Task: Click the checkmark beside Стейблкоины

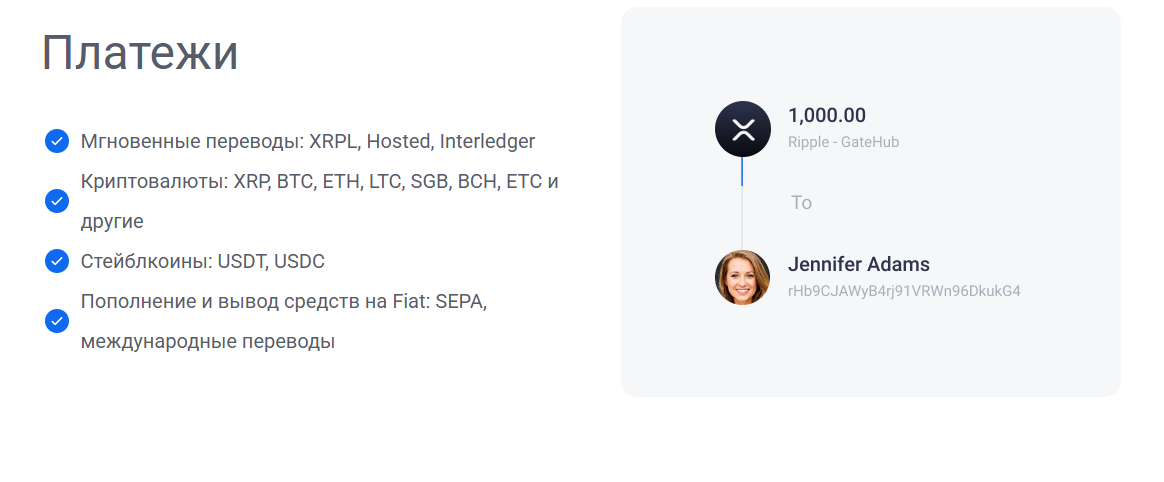Action: (x=57, y=261)
